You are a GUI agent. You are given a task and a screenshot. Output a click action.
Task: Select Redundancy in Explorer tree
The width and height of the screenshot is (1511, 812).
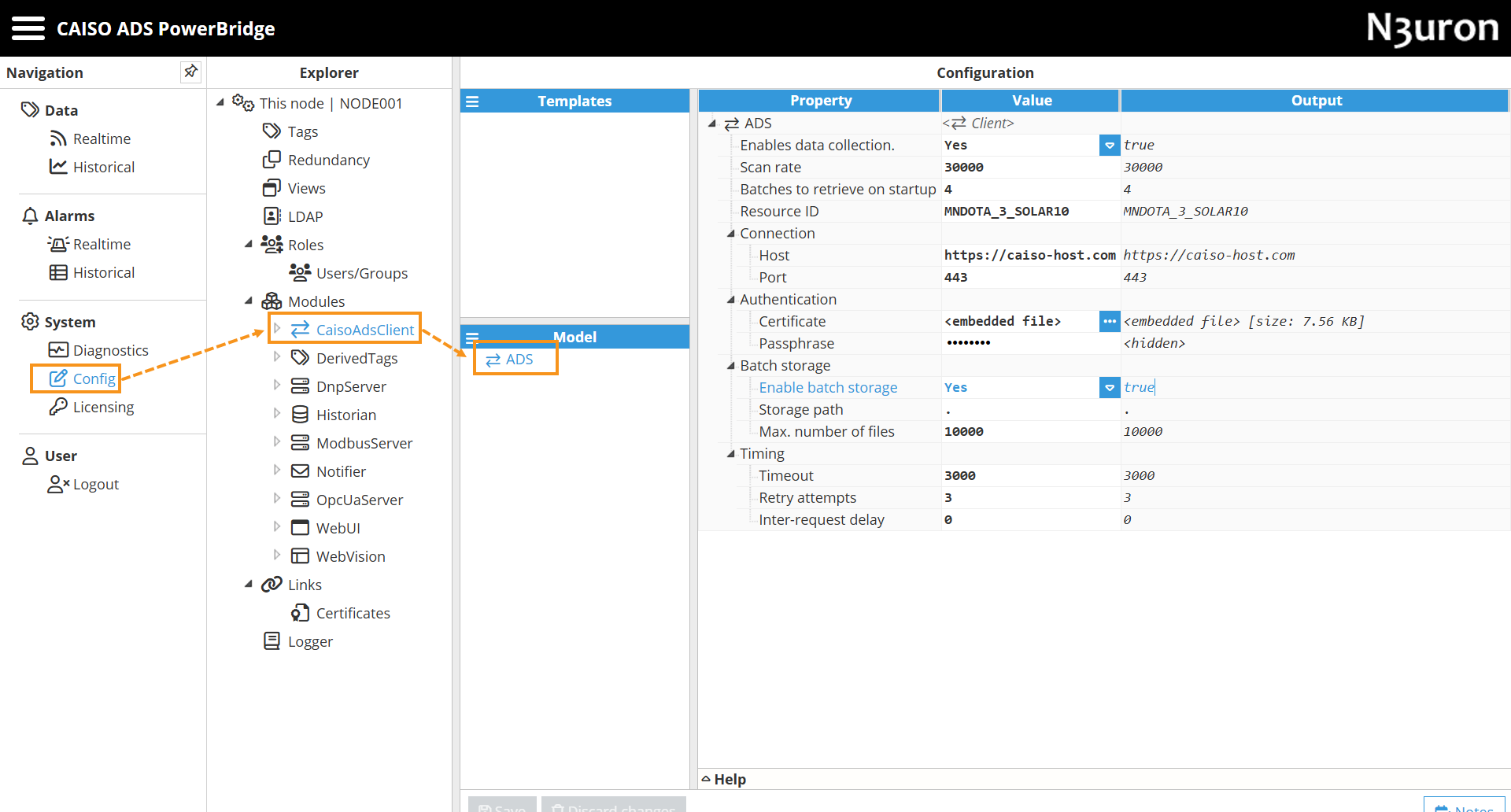316,160
